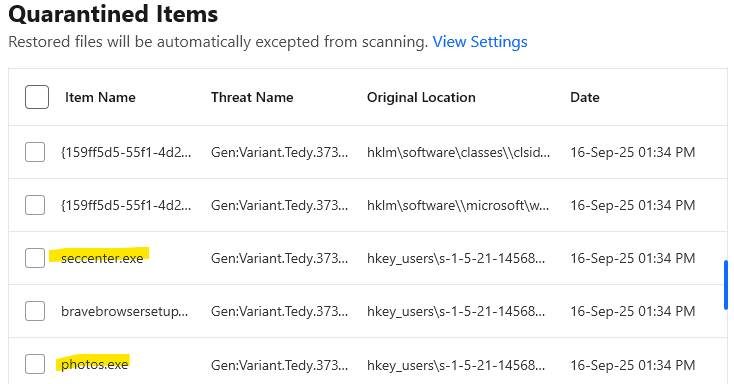Click the blue vertical scrollbar thumb
734x384 pixels.
(x=726, y=285)
